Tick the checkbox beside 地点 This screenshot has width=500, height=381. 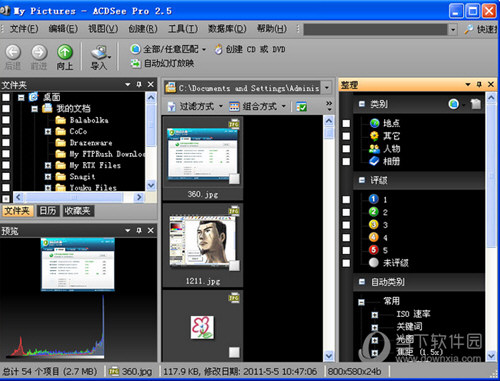[346, 124]
